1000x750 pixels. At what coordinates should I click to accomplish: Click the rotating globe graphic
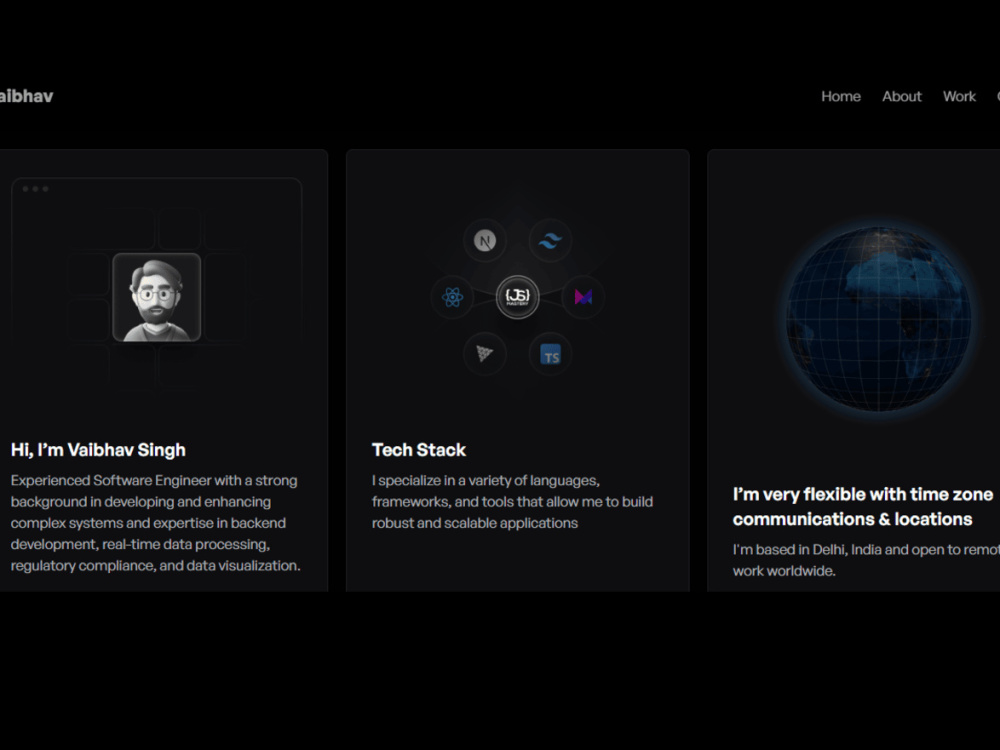point(879,319)
